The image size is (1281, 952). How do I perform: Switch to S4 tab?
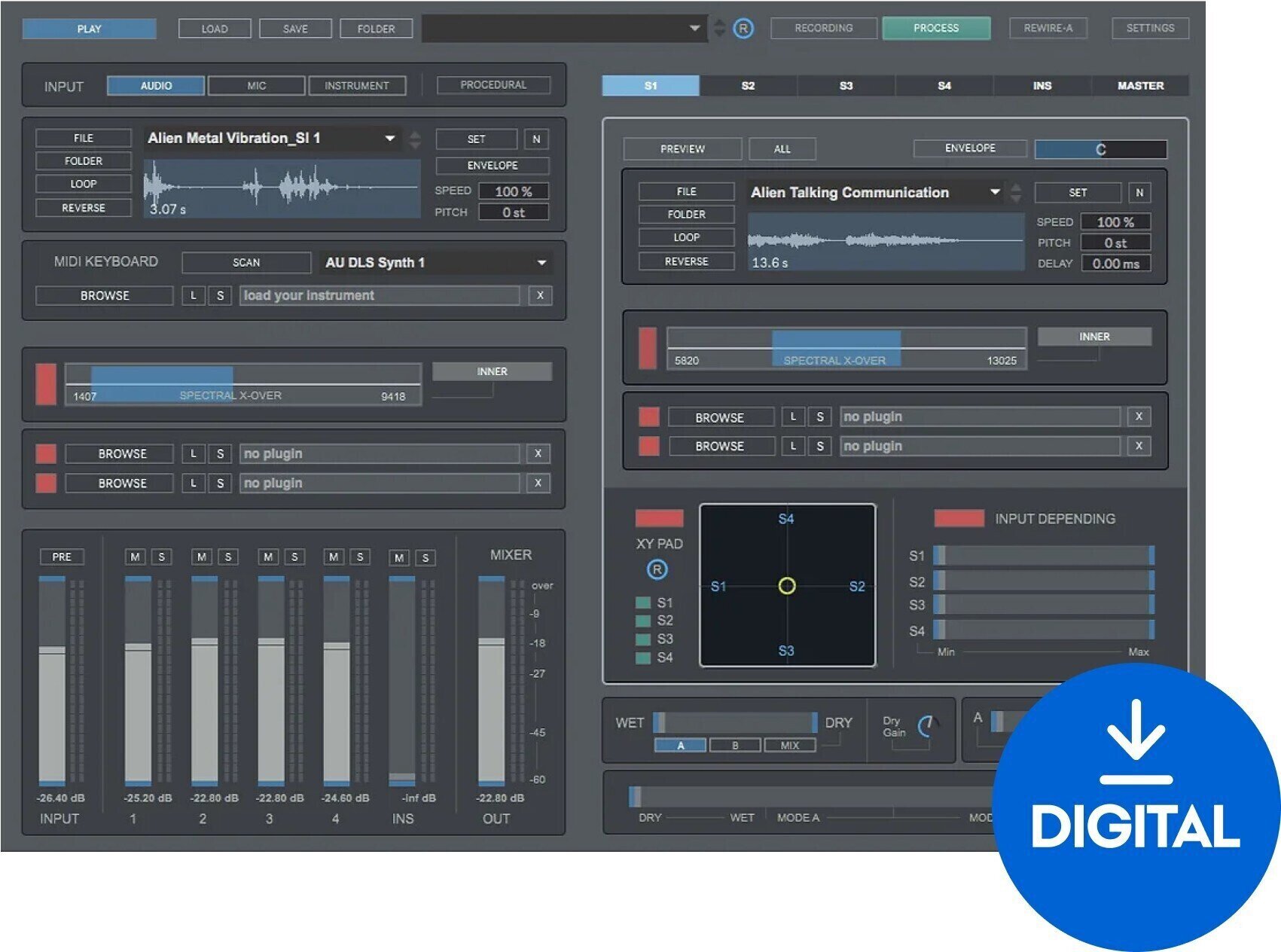[944, 86]
